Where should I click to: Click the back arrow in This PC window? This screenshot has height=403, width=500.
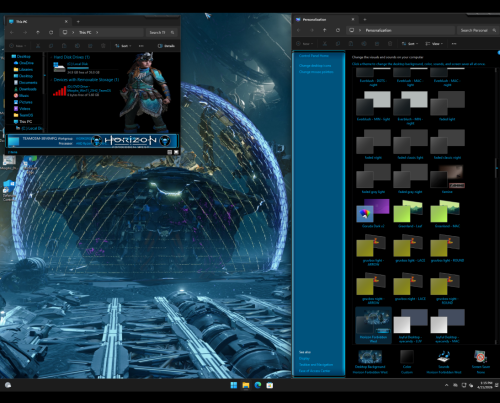point(12,32)
